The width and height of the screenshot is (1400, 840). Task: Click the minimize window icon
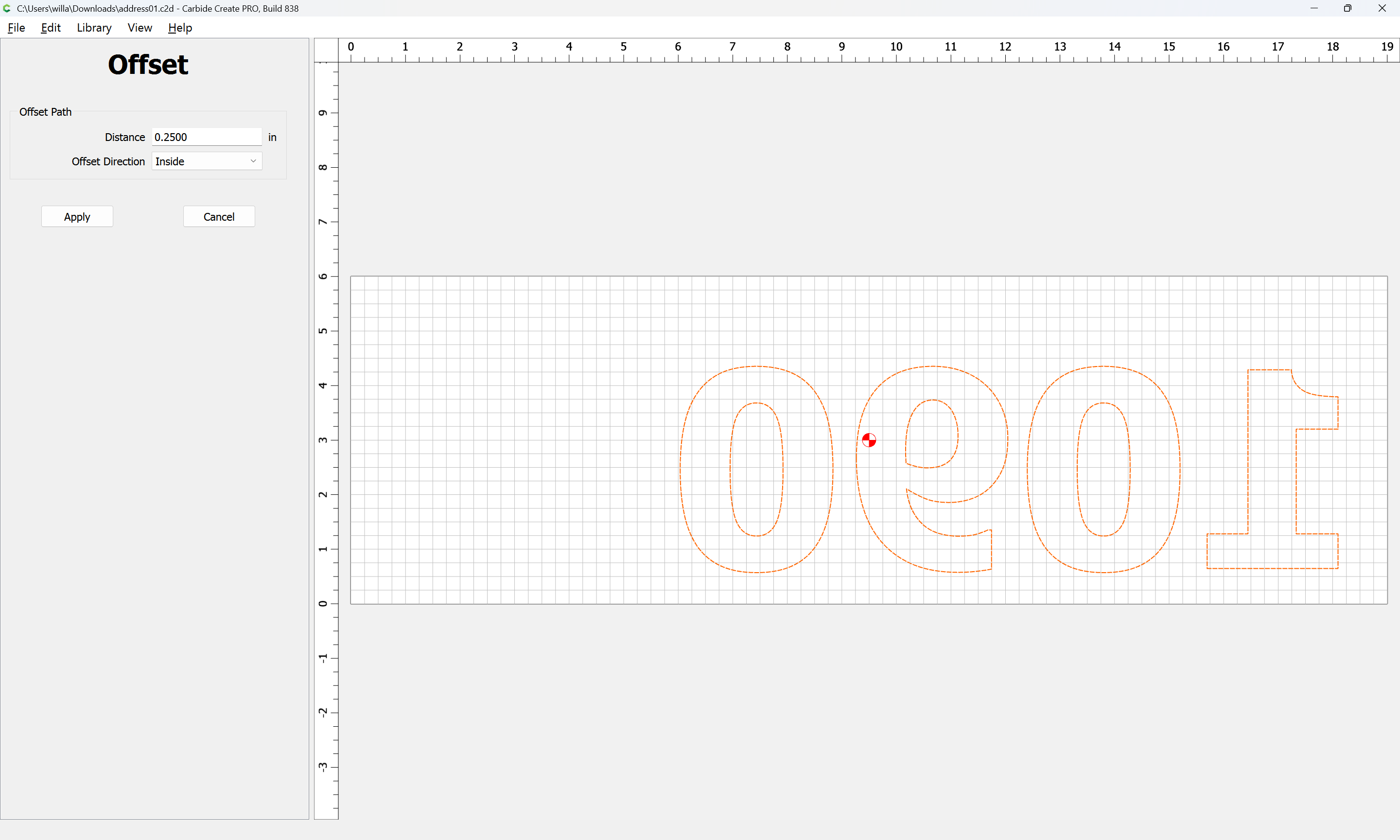[x=1314, y=8]
